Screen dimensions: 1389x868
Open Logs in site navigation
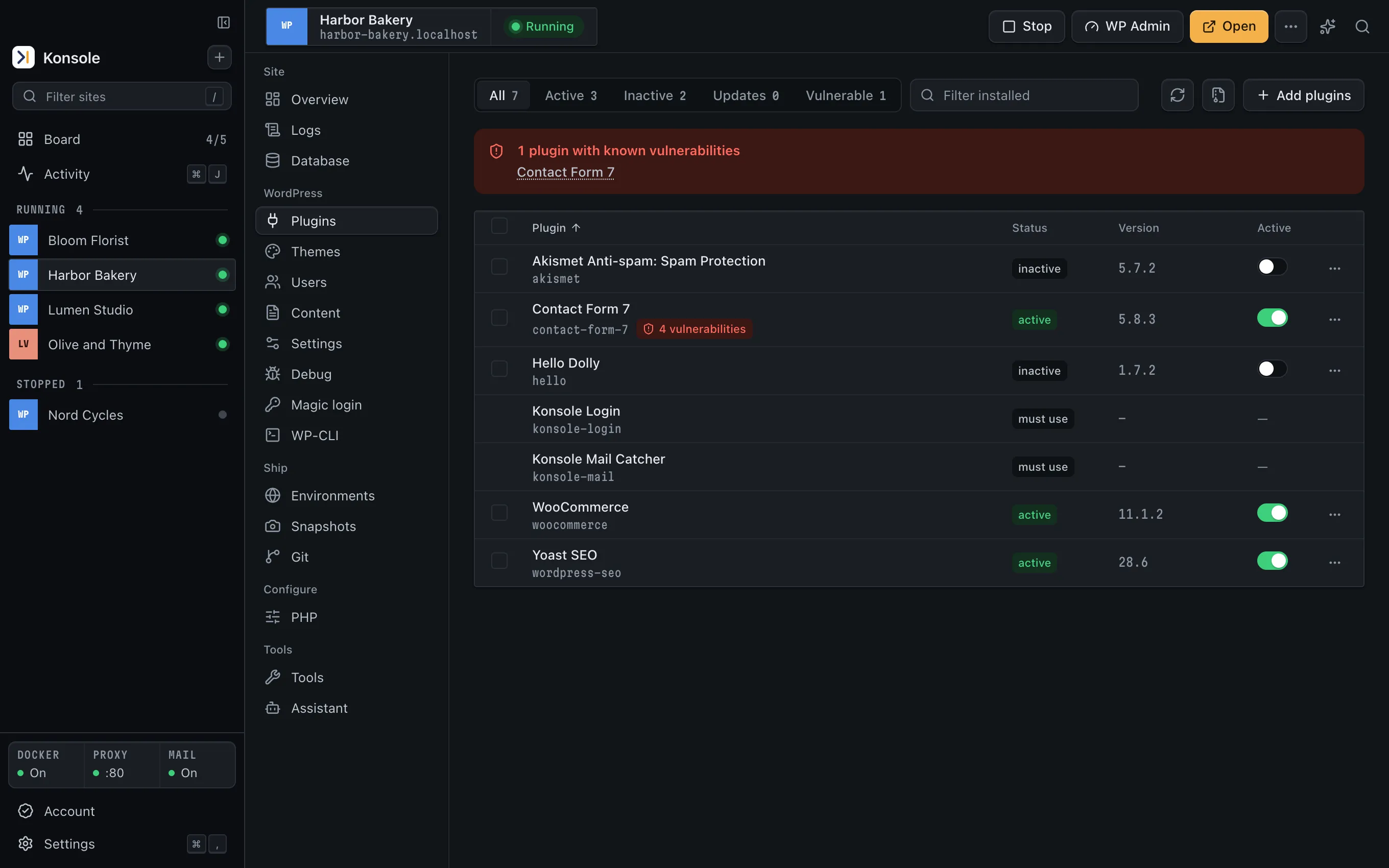346,130
